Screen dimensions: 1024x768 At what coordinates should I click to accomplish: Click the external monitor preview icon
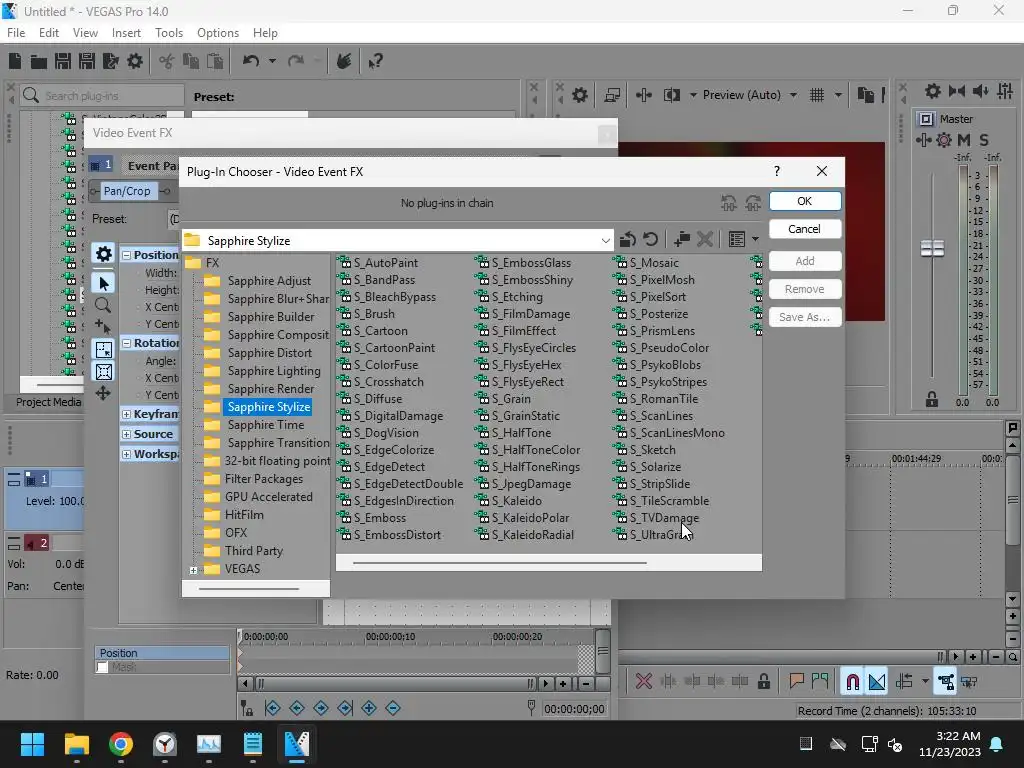coord(612,95)
